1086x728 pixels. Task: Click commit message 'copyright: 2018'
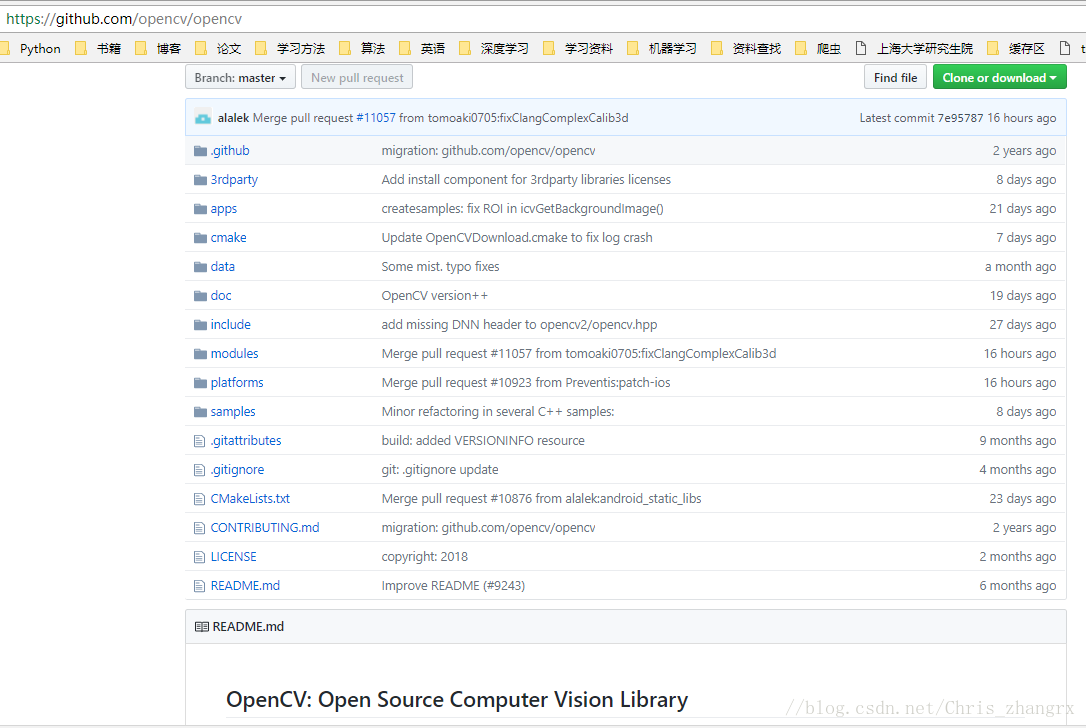point(425,557)
